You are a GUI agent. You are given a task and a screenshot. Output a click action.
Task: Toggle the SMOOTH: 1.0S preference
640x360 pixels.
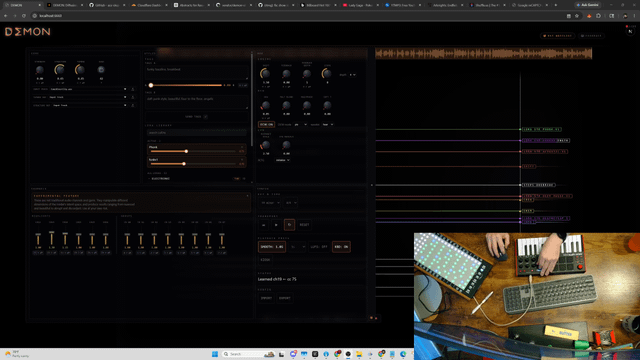(272, 247)
